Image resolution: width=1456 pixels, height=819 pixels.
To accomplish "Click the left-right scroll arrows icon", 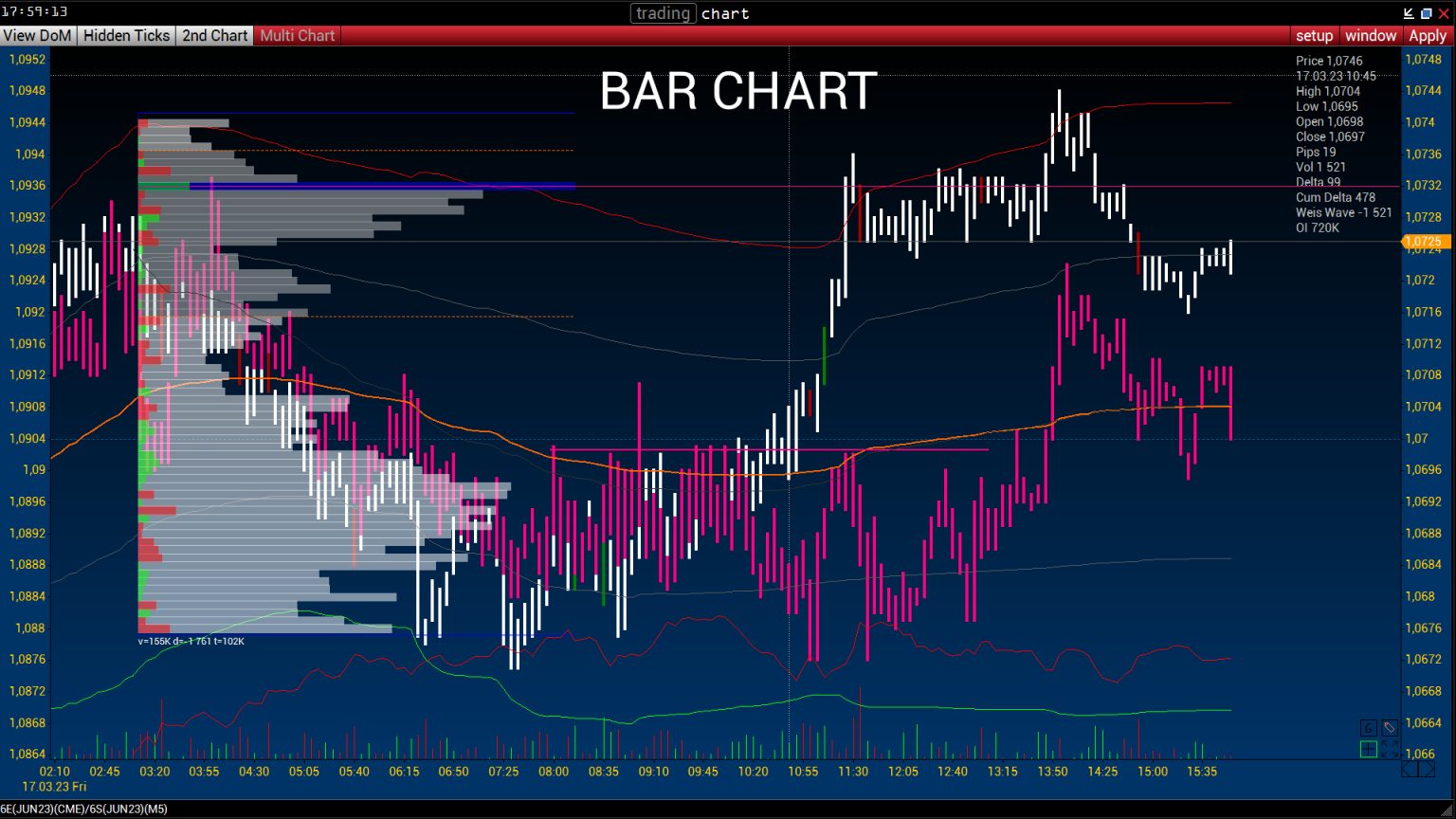I will (1419, 769).
